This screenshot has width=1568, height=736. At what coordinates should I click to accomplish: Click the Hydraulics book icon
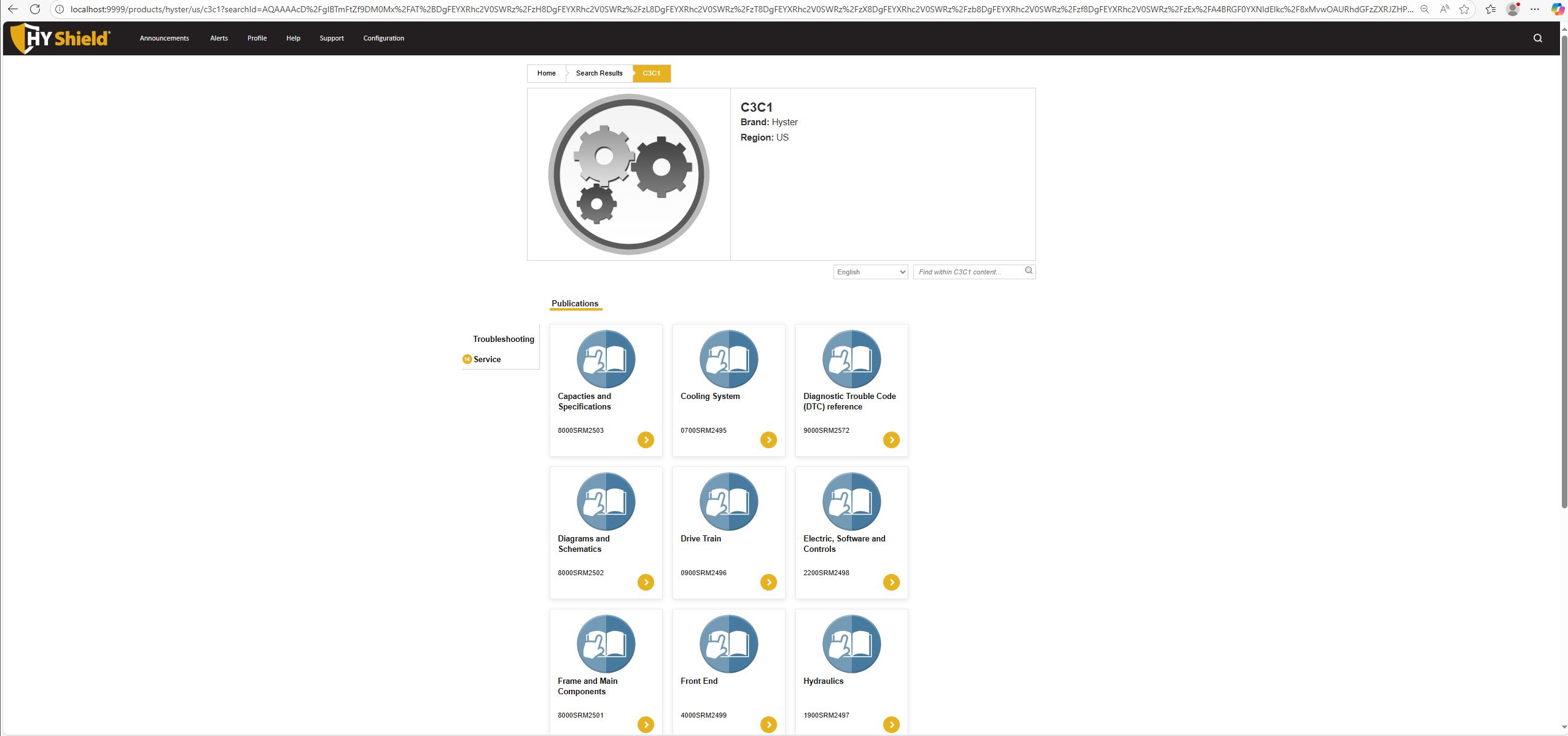point(851,644)
